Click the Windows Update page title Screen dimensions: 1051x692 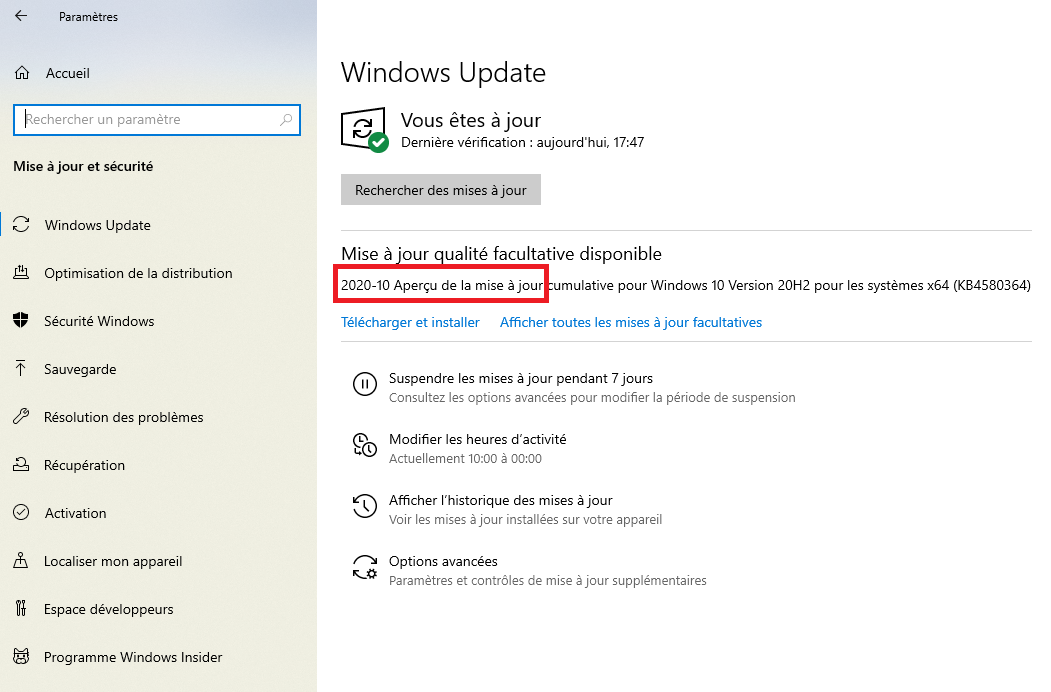pyautogui.click(x=443, y=72)
